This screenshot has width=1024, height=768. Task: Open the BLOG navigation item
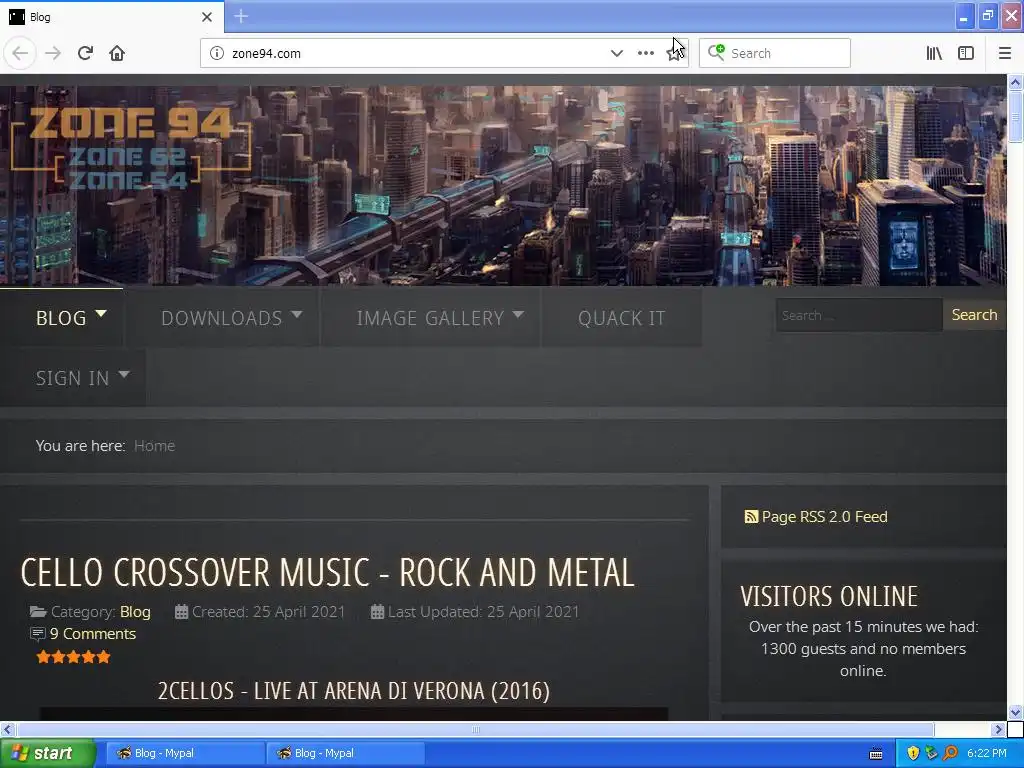pyautogui.click(x=61, y=317)
